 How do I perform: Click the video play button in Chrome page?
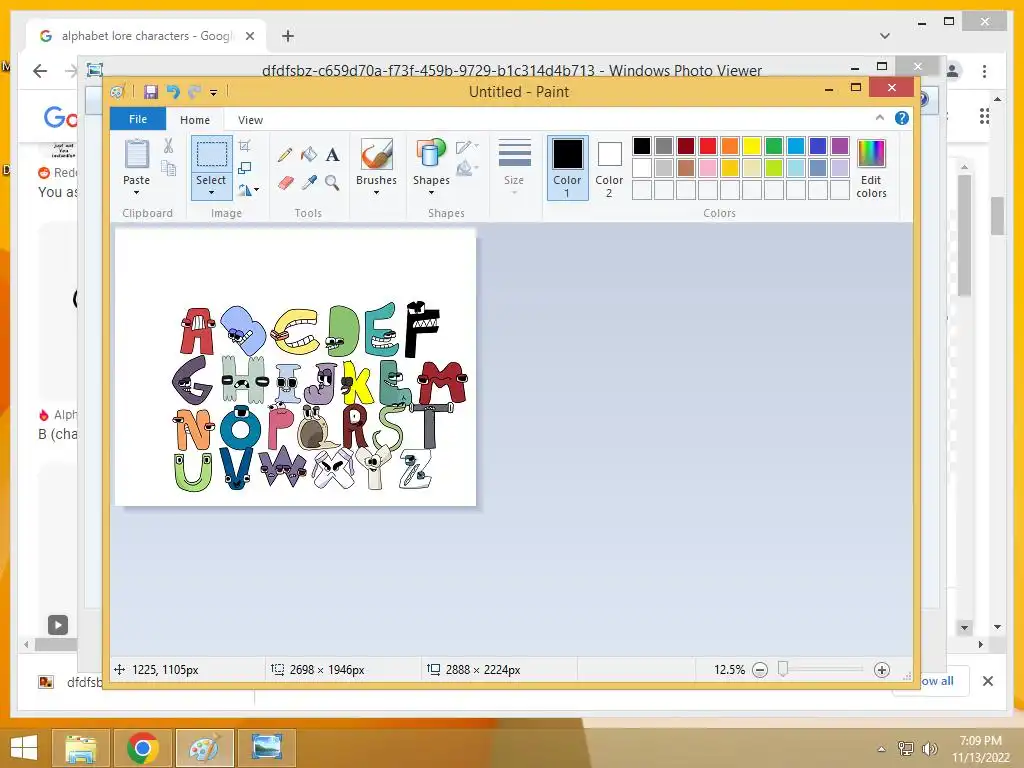coord(57,625)
